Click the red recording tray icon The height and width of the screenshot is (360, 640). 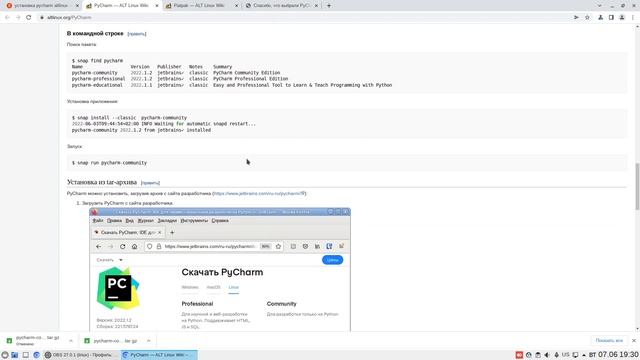coord(519,355)
